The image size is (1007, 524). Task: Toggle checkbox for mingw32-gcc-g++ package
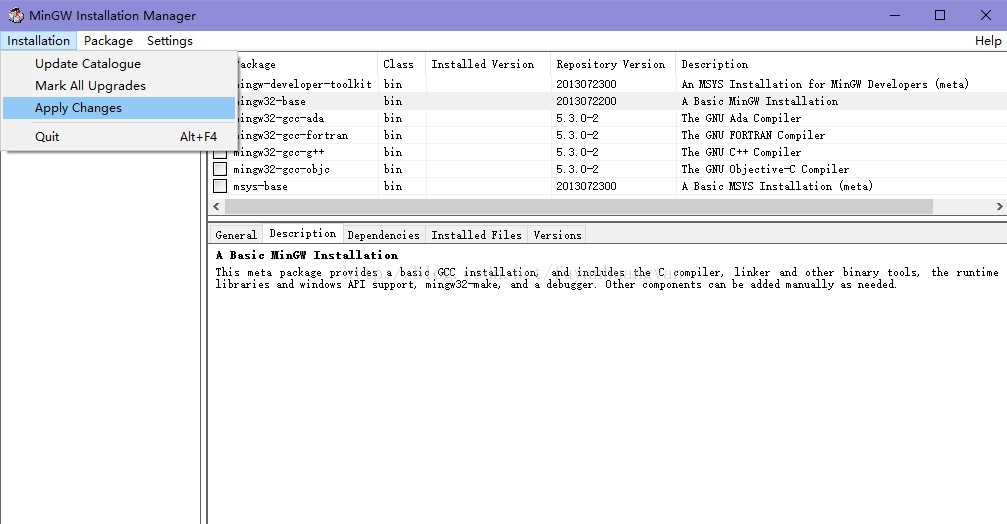coord(220,152)
